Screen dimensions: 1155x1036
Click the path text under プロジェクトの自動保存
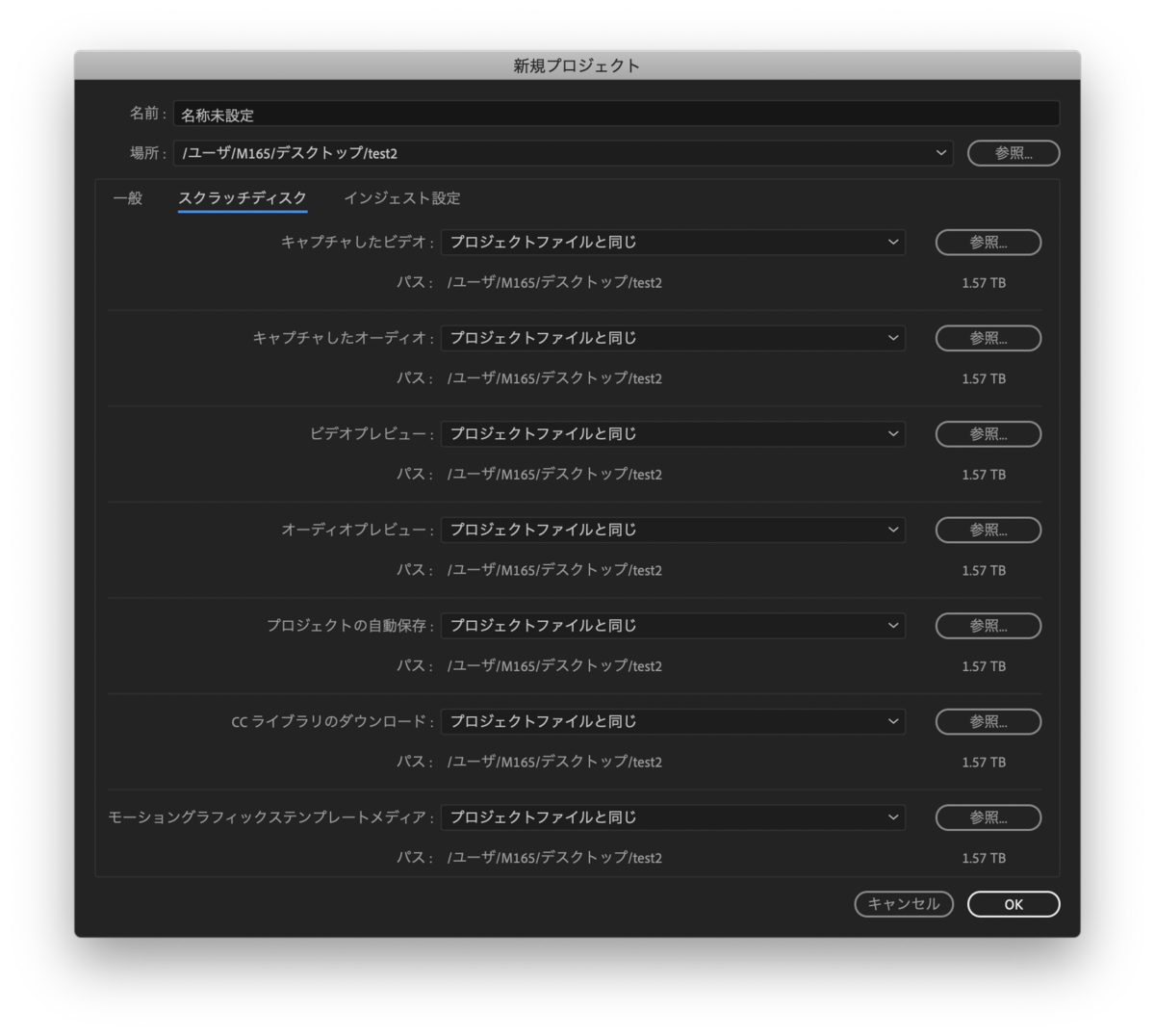click(554, 666)
